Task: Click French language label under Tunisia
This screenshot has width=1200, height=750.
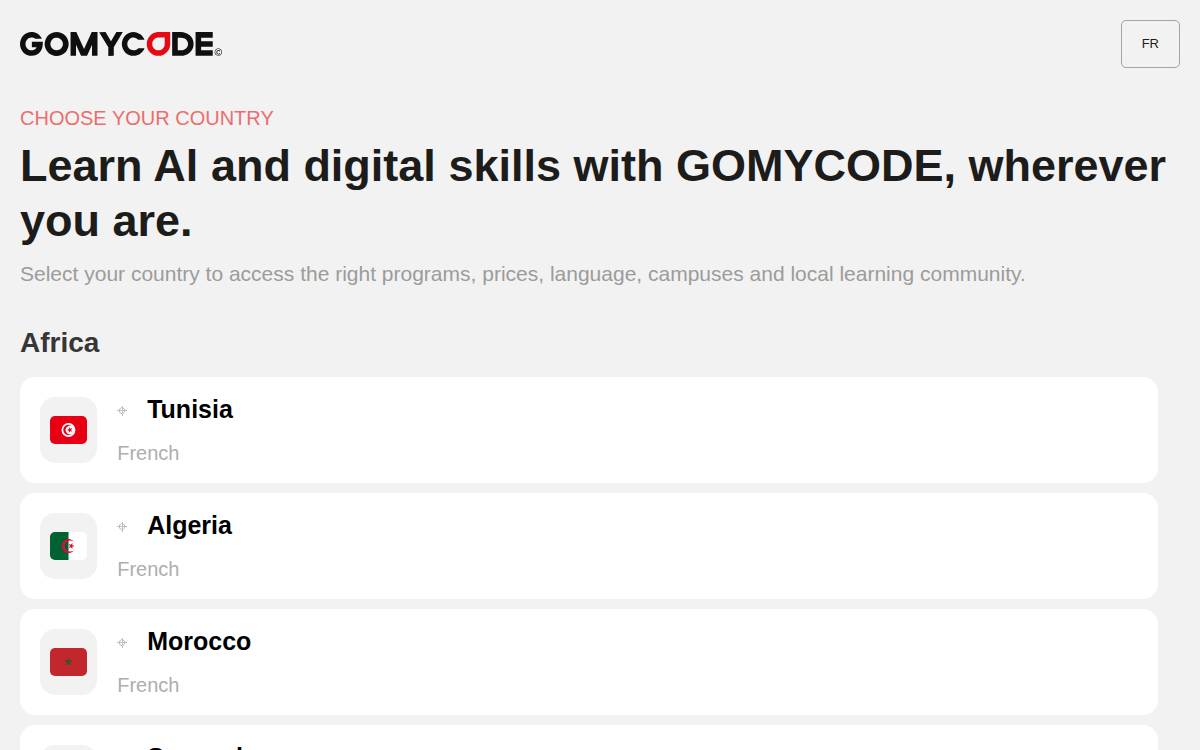Action: coord(148,453)
